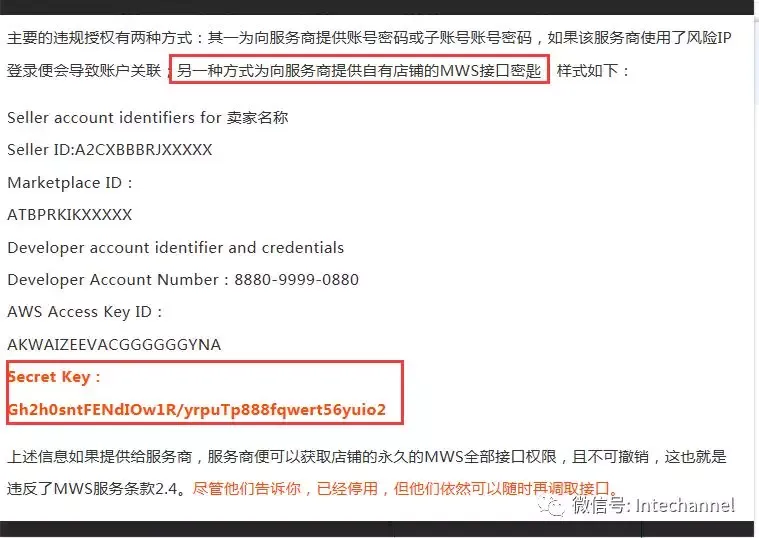Select the AKWAIZEEVACGGGGGGYNA access key

(x=114, y=344)
